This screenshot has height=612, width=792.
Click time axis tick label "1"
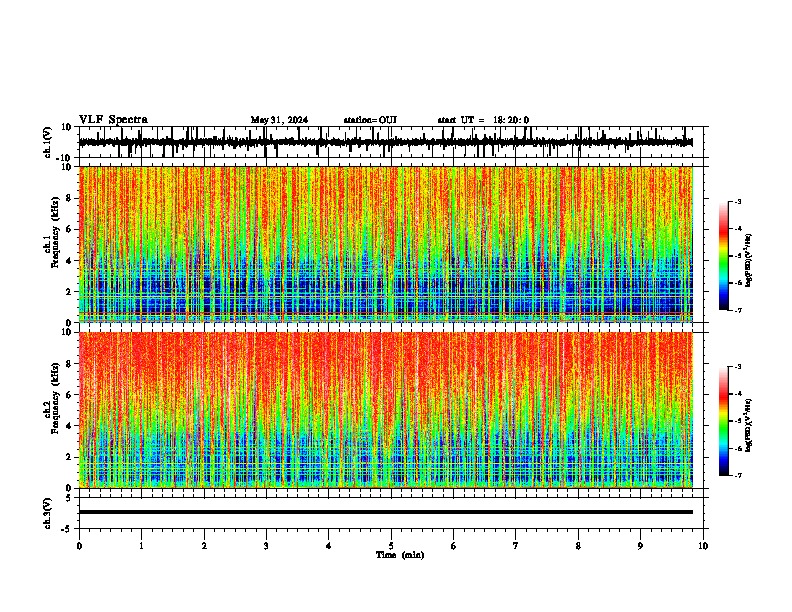141,546
